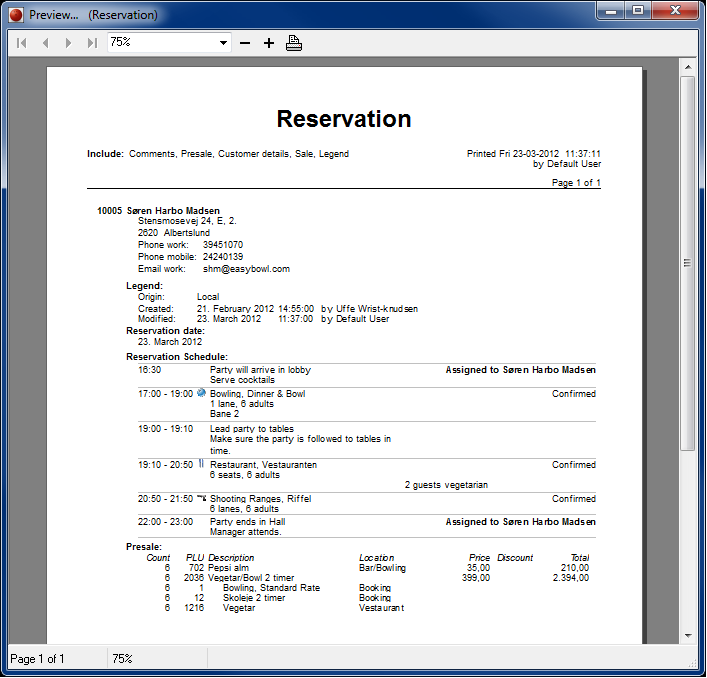Open the zoom percentage dropdown
707x678 pixels.
pos(224,43)
